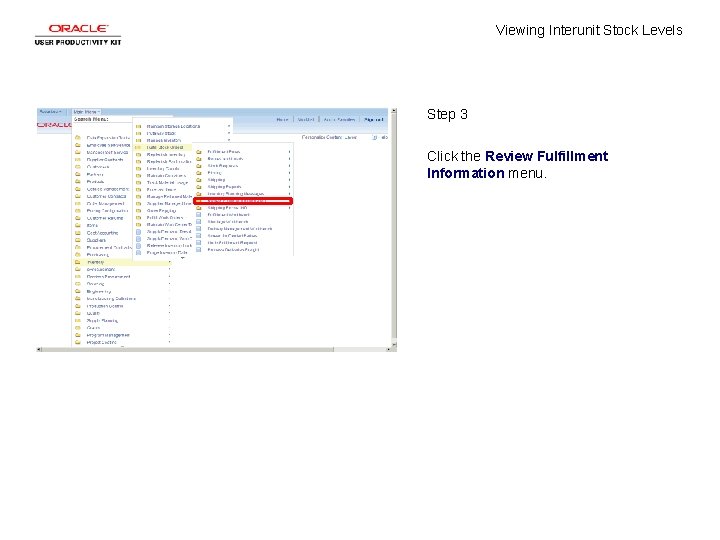Click horizontal scrollbar right arrow
This screenshot has height=540, width=720.
[x=388, y=349]
